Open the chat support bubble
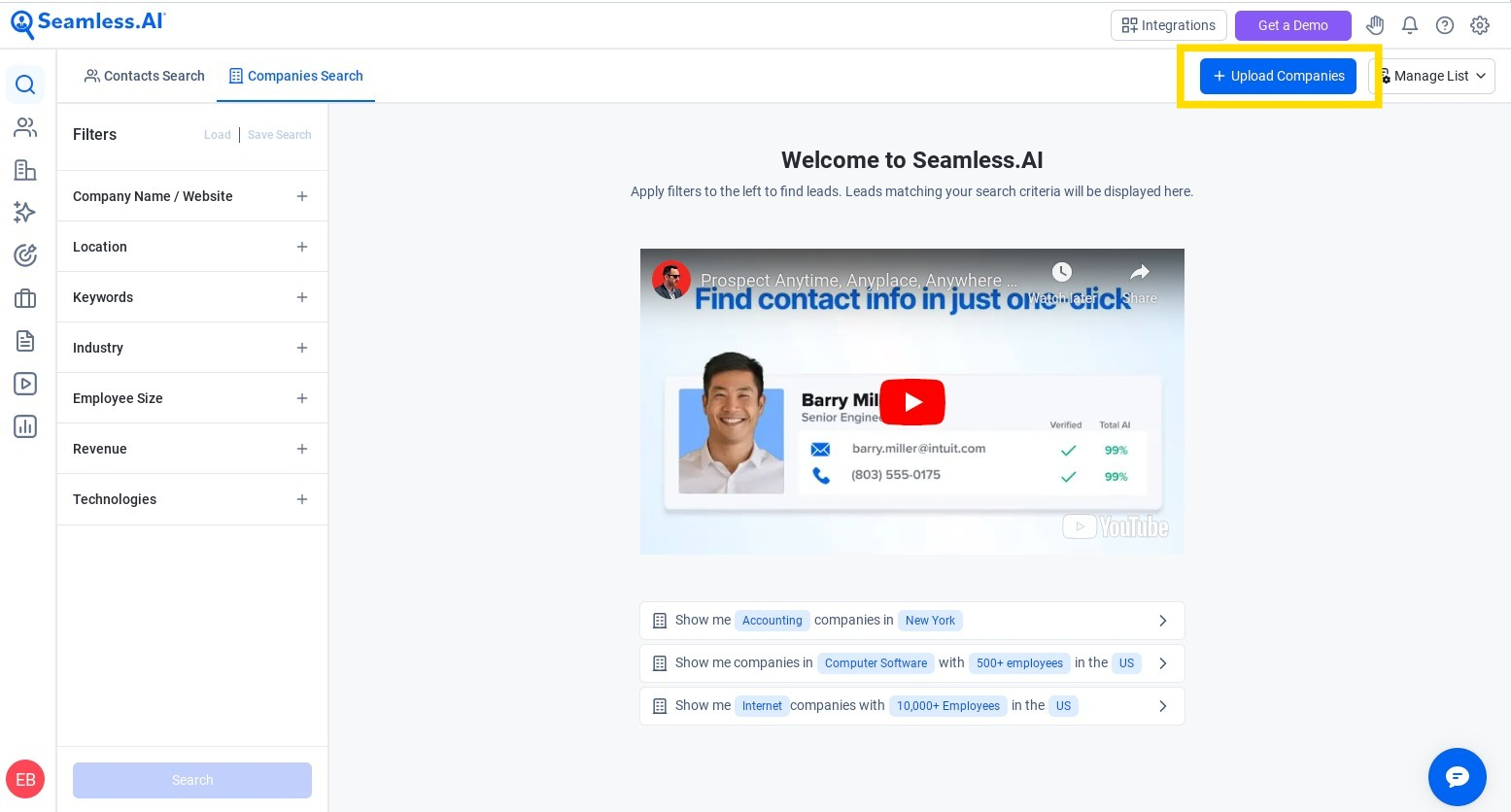The image size is (1511, 812). pos(1458,777)
